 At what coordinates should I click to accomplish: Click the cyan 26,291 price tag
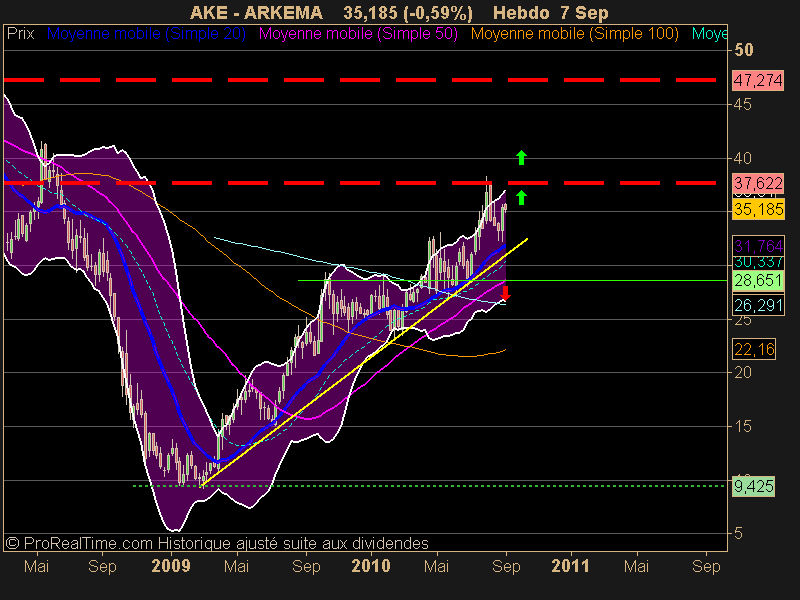(758, 305)
